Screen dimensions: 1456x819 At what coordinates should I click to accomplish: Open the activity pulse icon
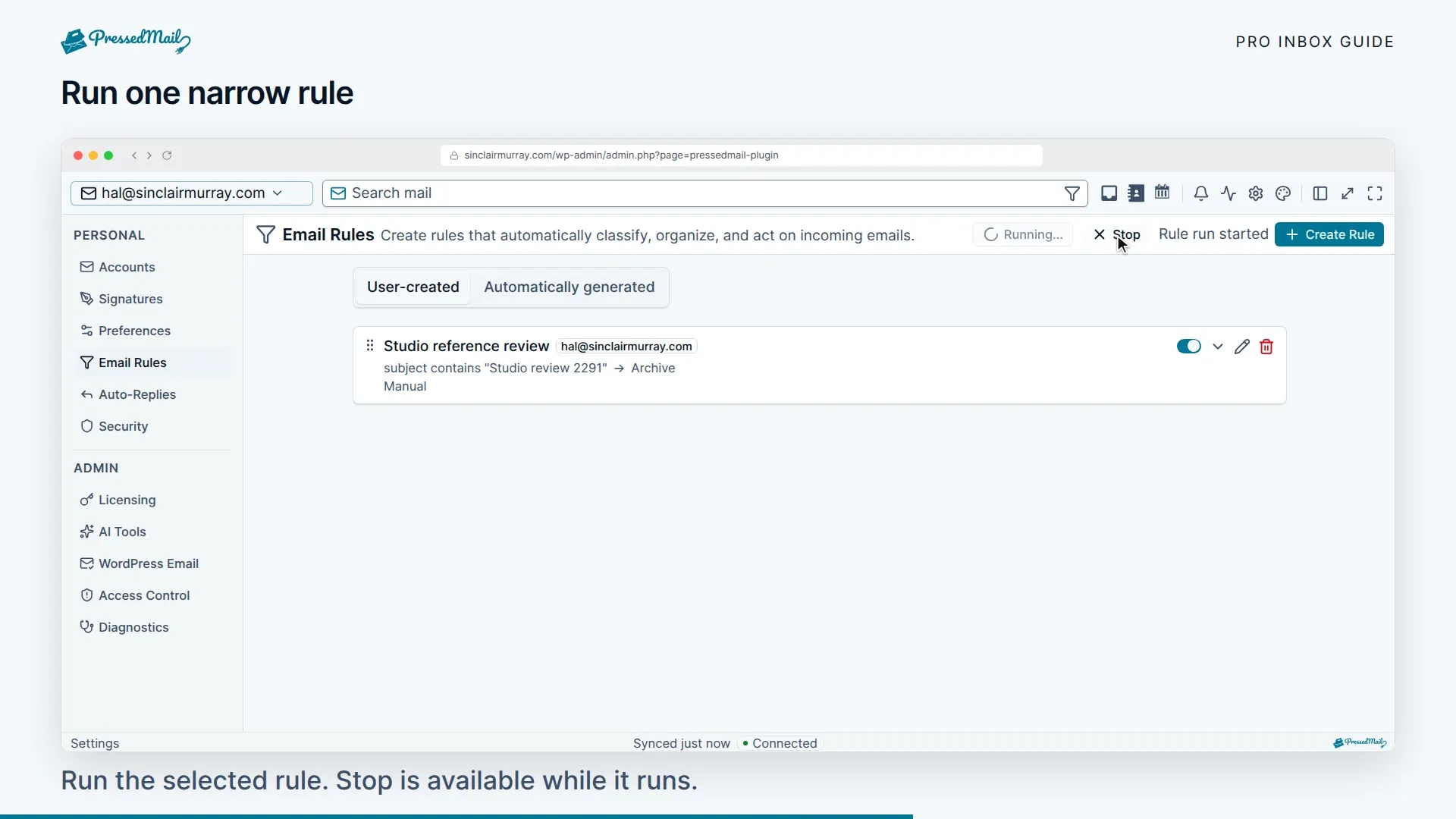[1228, 193]
